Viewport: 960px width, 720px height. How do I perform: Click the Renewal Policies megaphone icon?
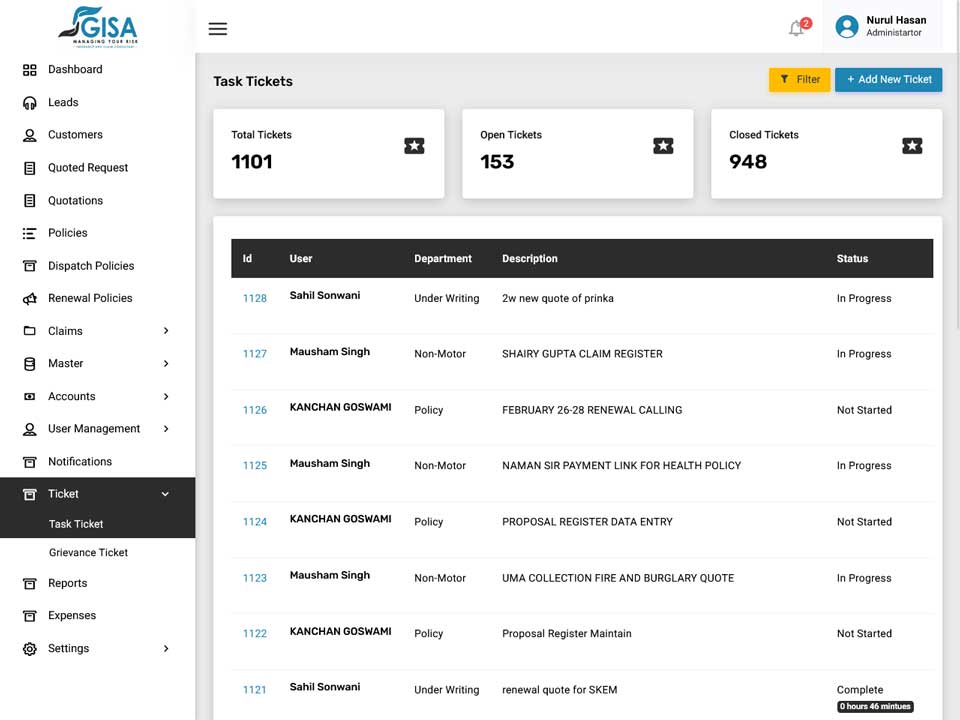29,299
